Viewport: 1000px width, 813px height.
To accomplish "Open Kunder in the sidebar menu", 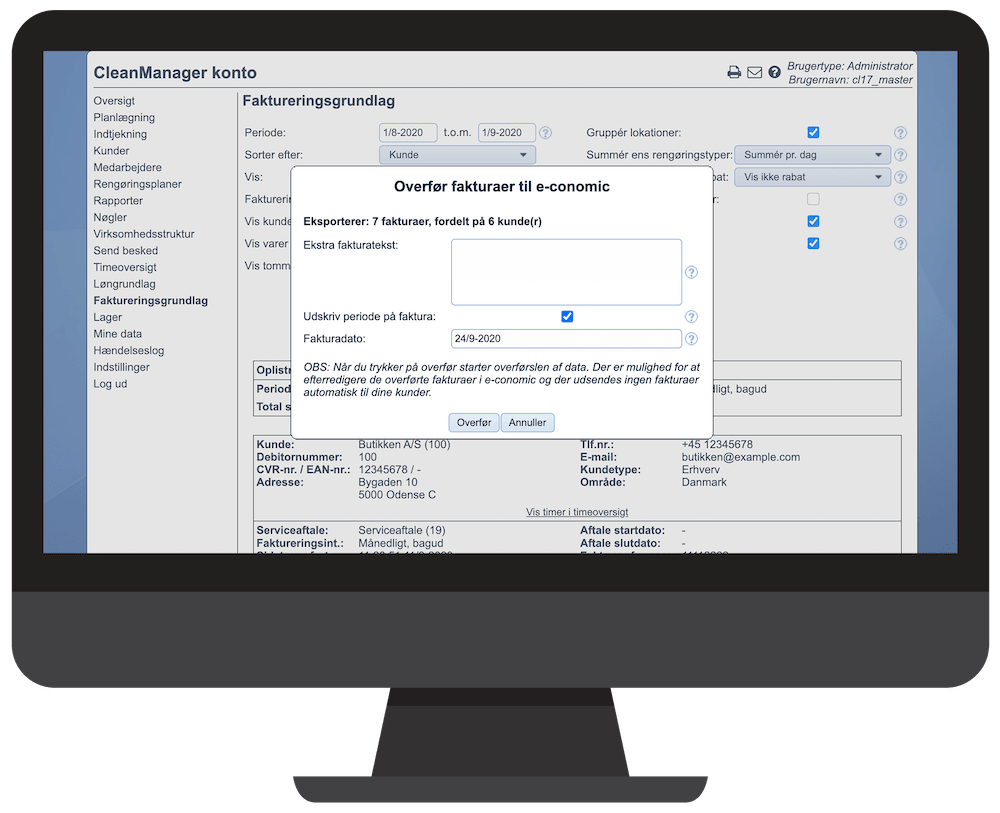I will [111, 151].
